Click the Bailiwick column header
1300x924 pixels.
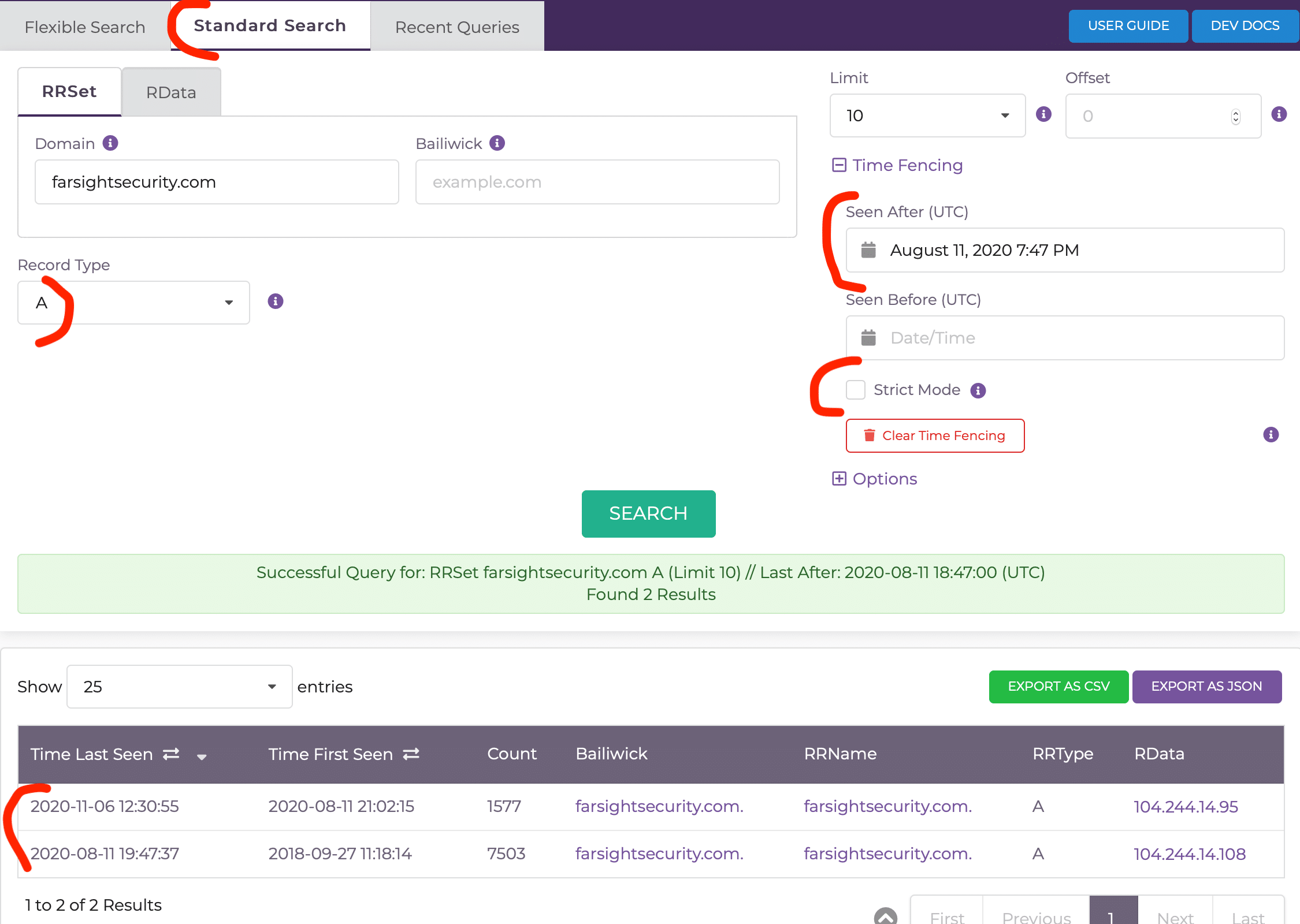611,754
